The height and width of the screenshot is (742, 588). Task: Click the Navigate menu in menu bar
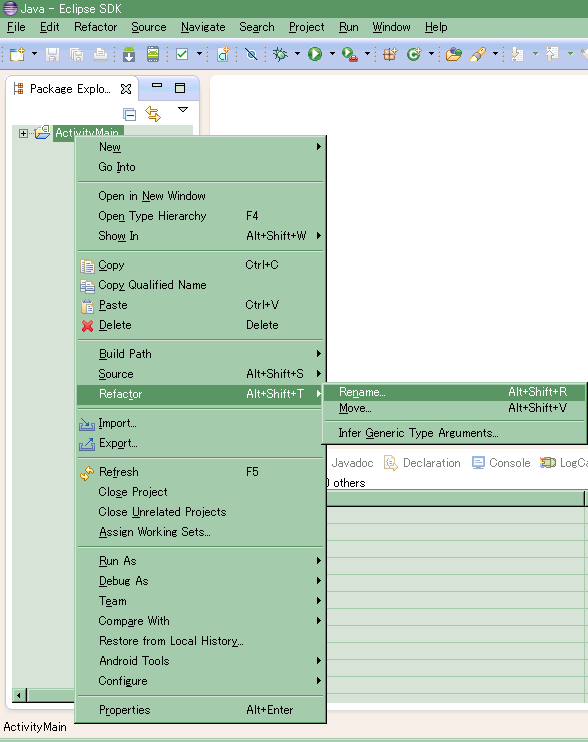tap(203, 27)
